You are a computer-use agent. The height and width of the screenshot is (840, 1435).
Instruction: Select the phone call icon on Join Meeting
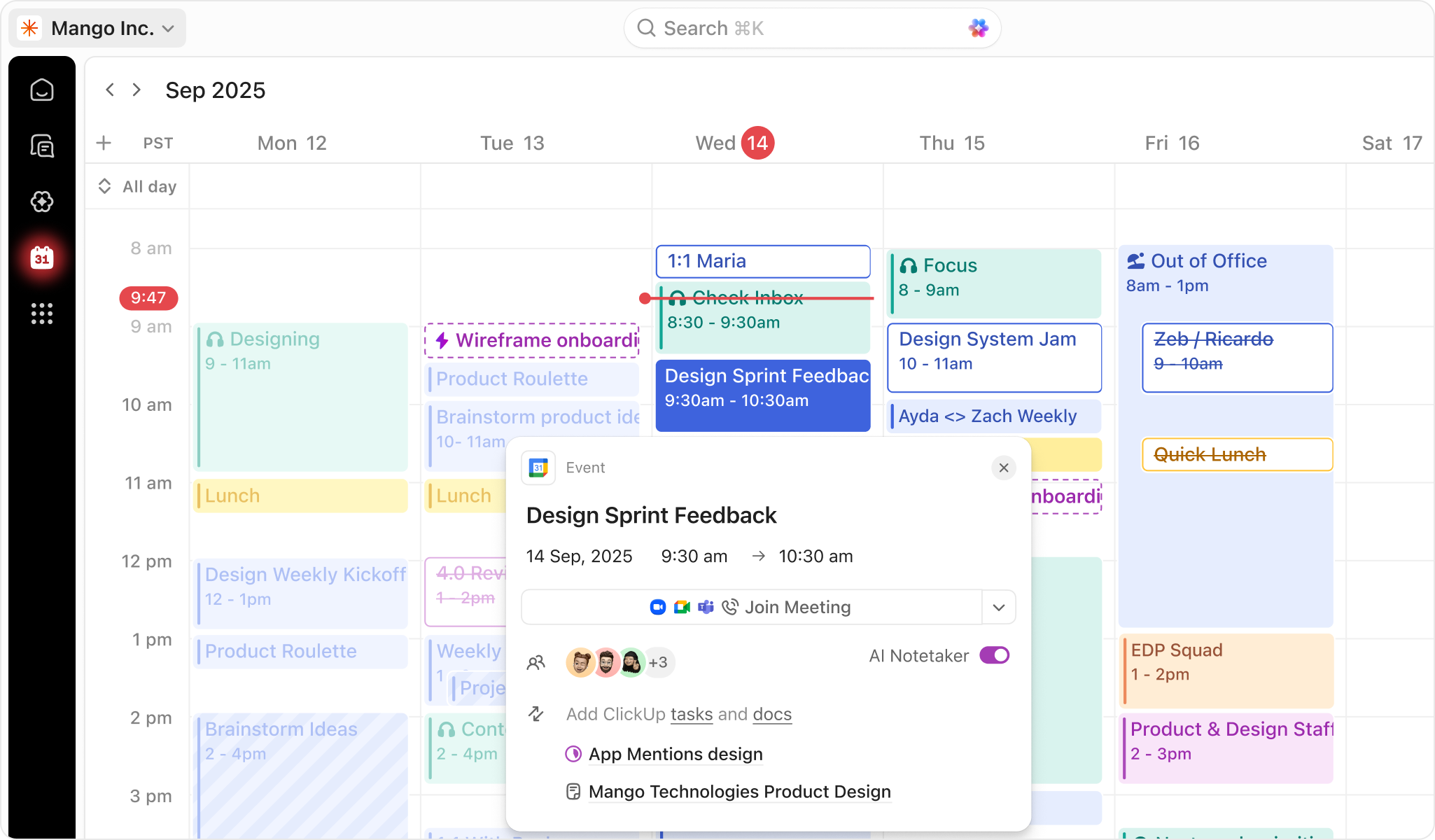730,607
